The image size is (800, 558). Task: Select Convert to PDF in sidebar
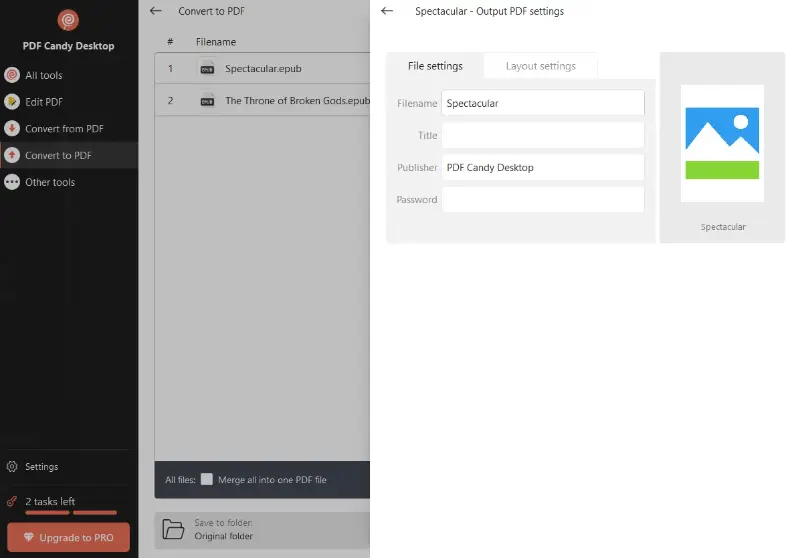coord(69,155)
